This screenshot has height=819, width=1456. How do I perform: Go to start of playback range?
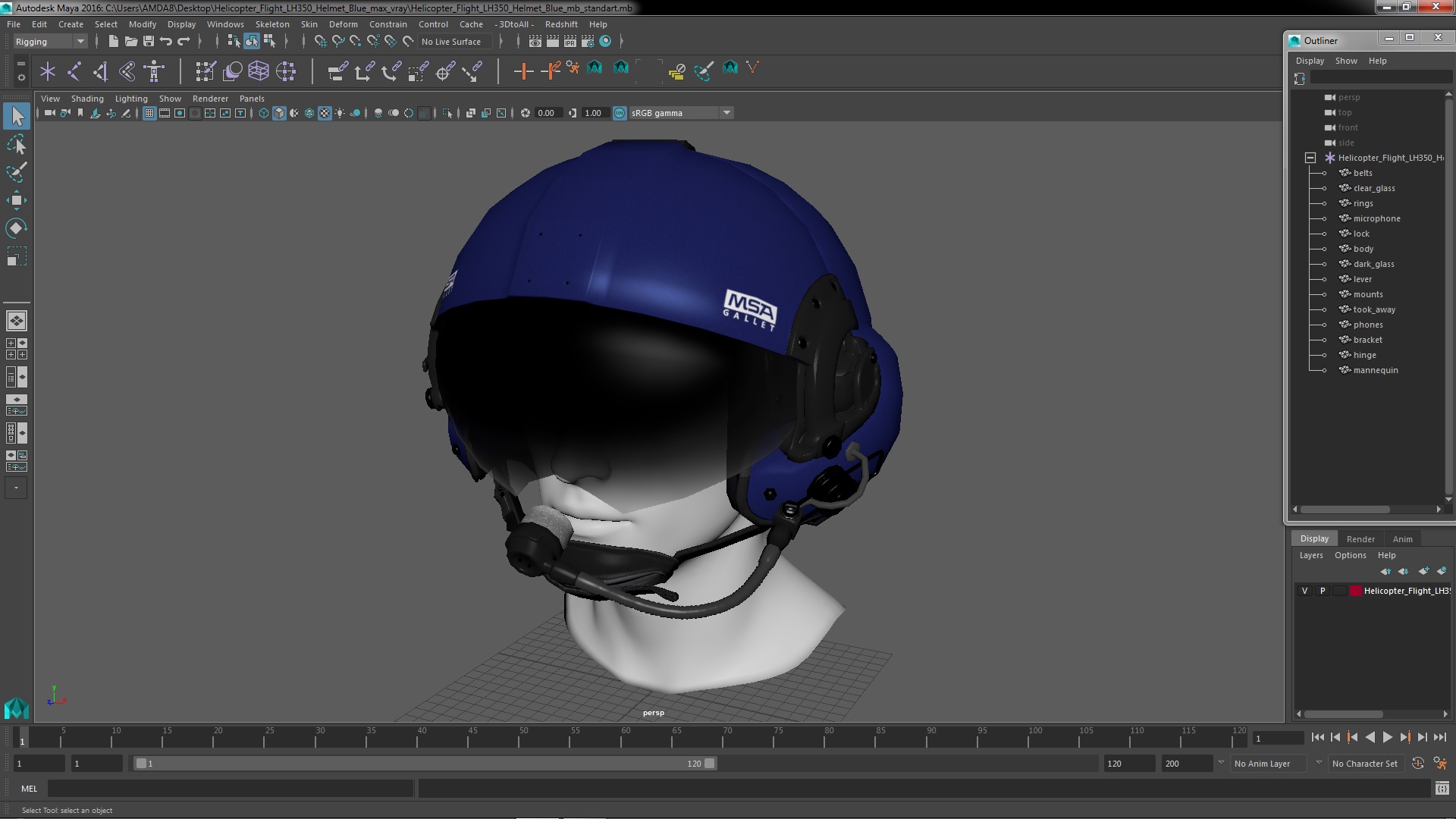coord(1317,737)
